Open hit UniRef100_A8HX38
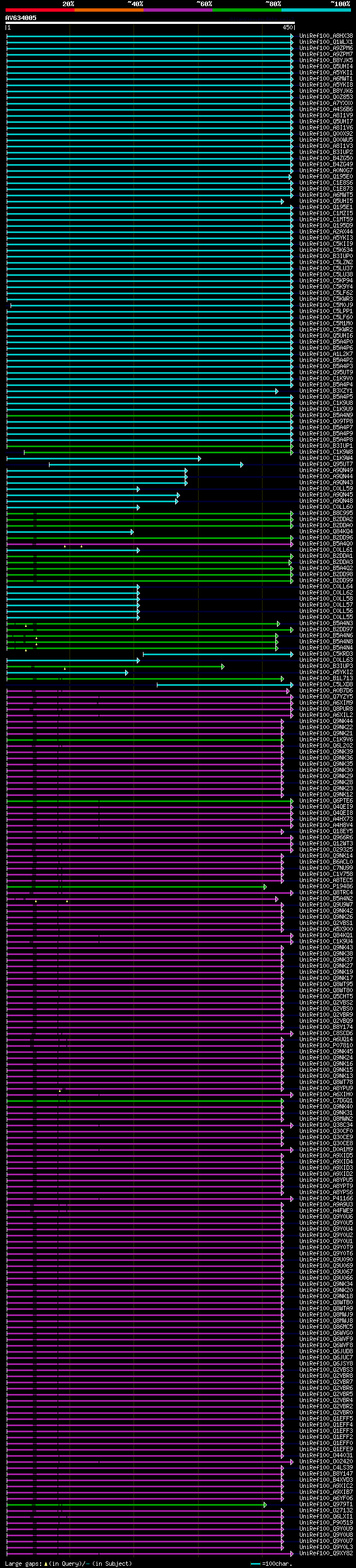Screen dimensions: 356x1568 point(326,36)
